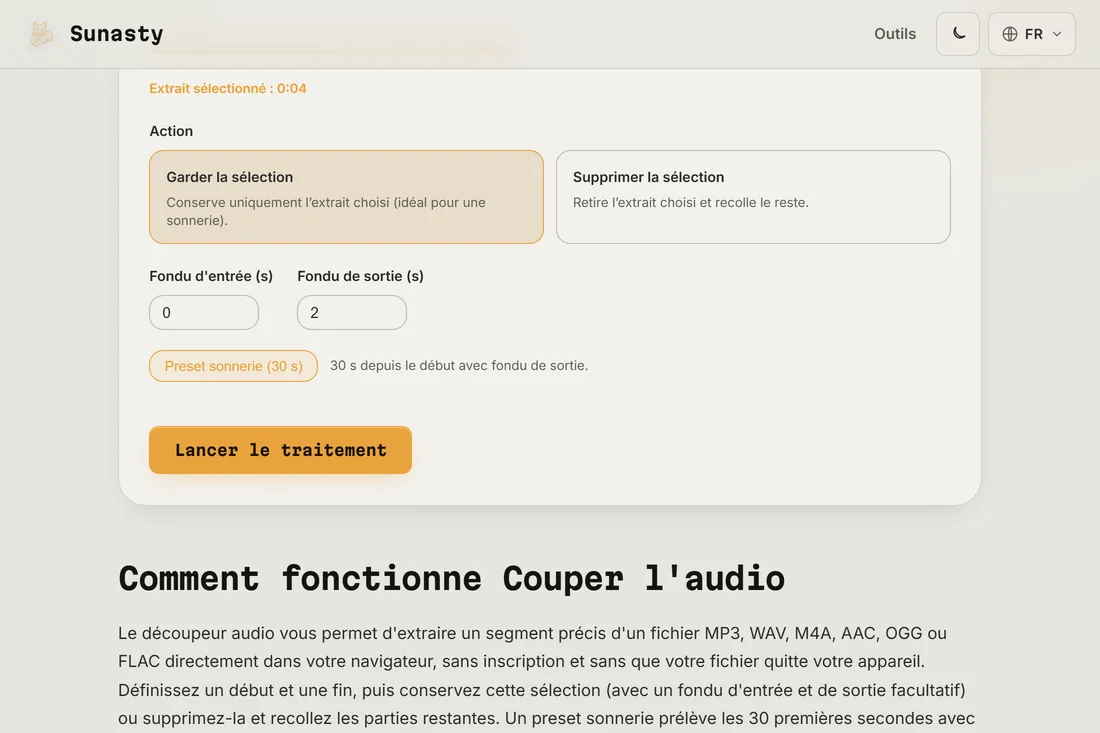Click the Fondu d'entrée (s) label
This screenshot has height=733, width=1100.
coord(210,276)
